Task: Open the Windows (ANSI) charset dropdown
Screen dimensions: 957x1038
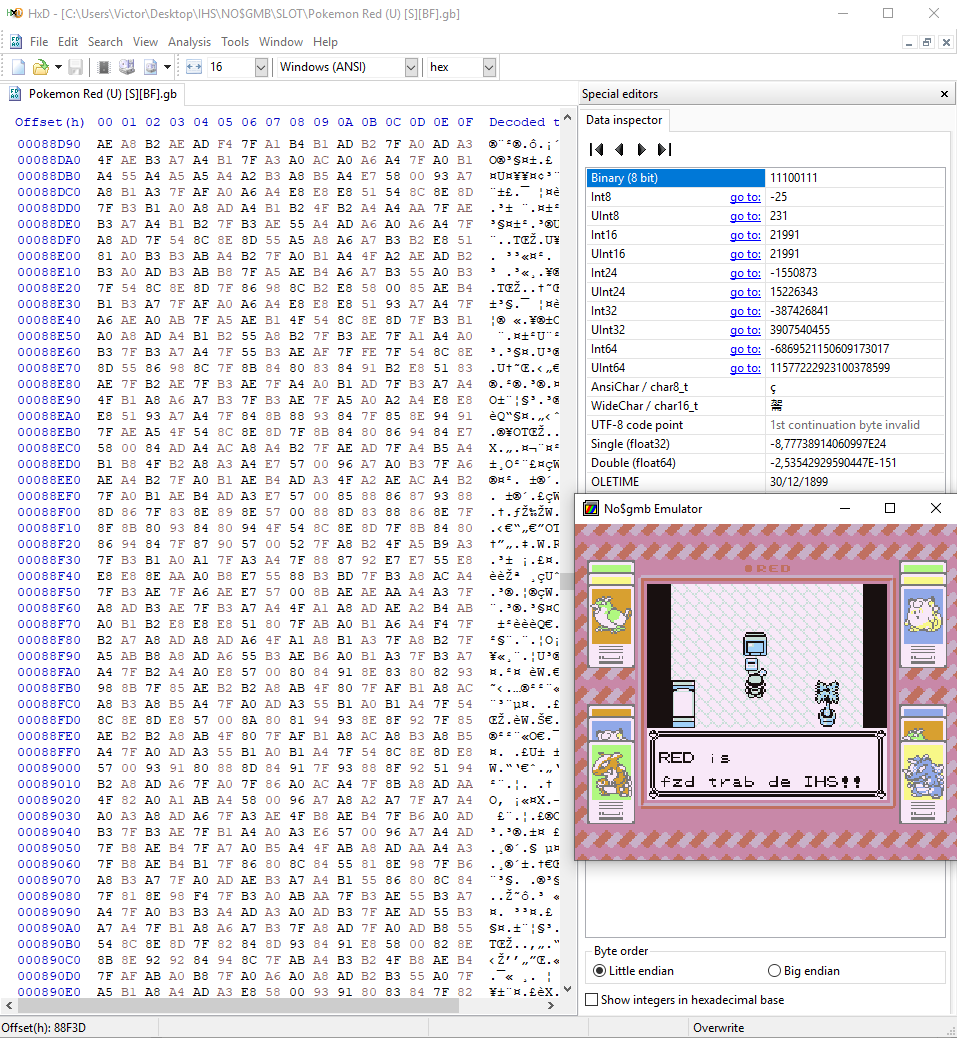Action: (411, 67)
